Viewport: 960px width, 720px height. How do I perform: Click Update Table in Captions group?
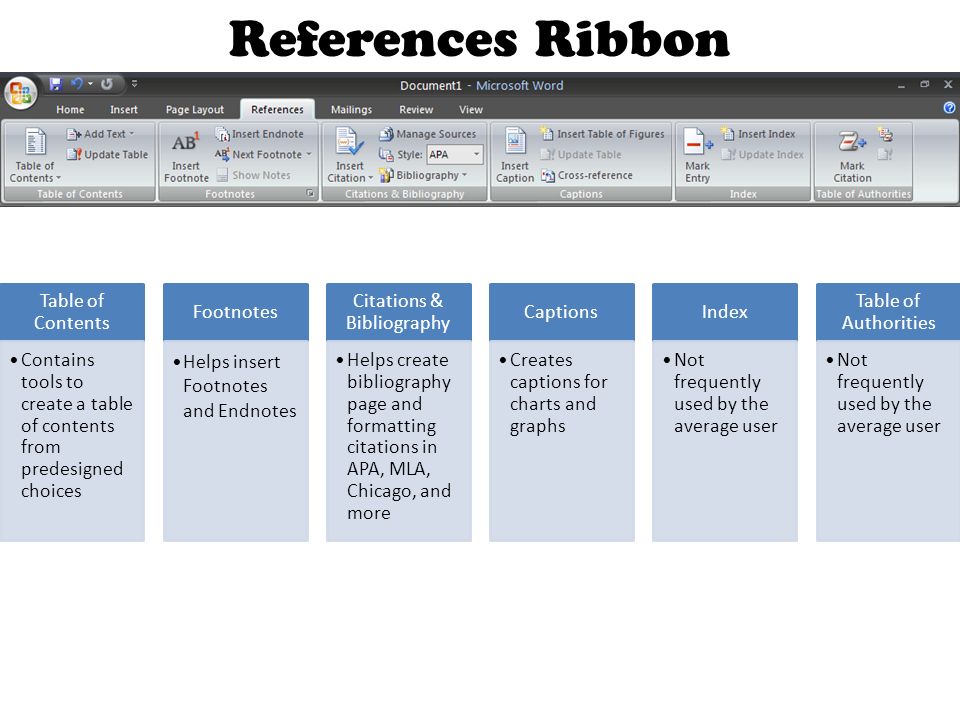(x=581, y=154)
